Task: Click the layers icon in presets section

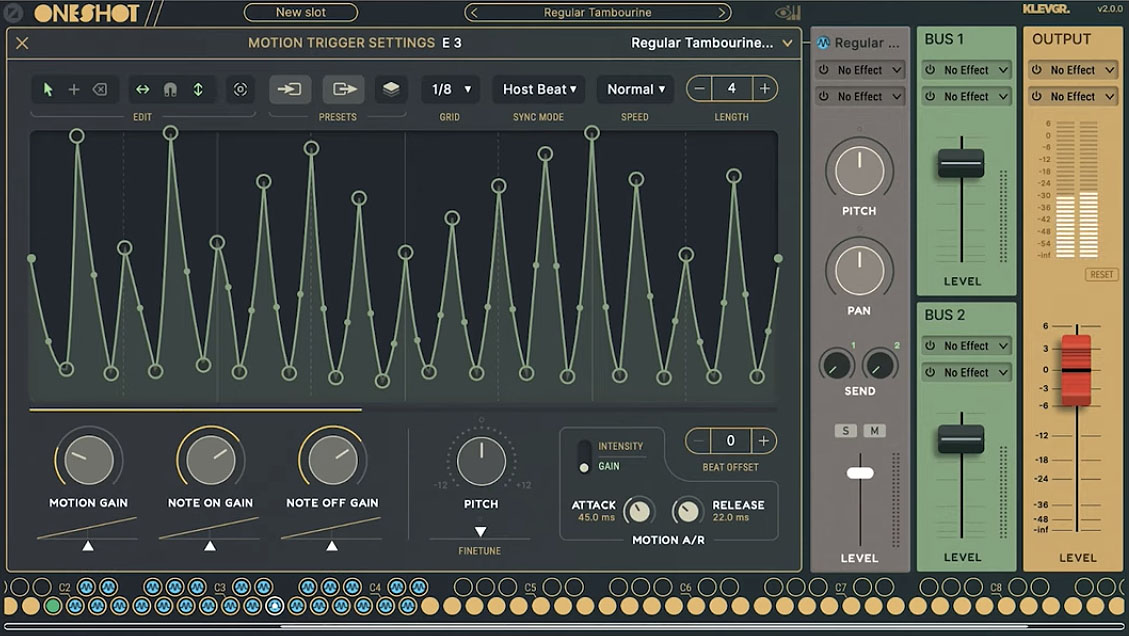Action: (x=391, y=89)
